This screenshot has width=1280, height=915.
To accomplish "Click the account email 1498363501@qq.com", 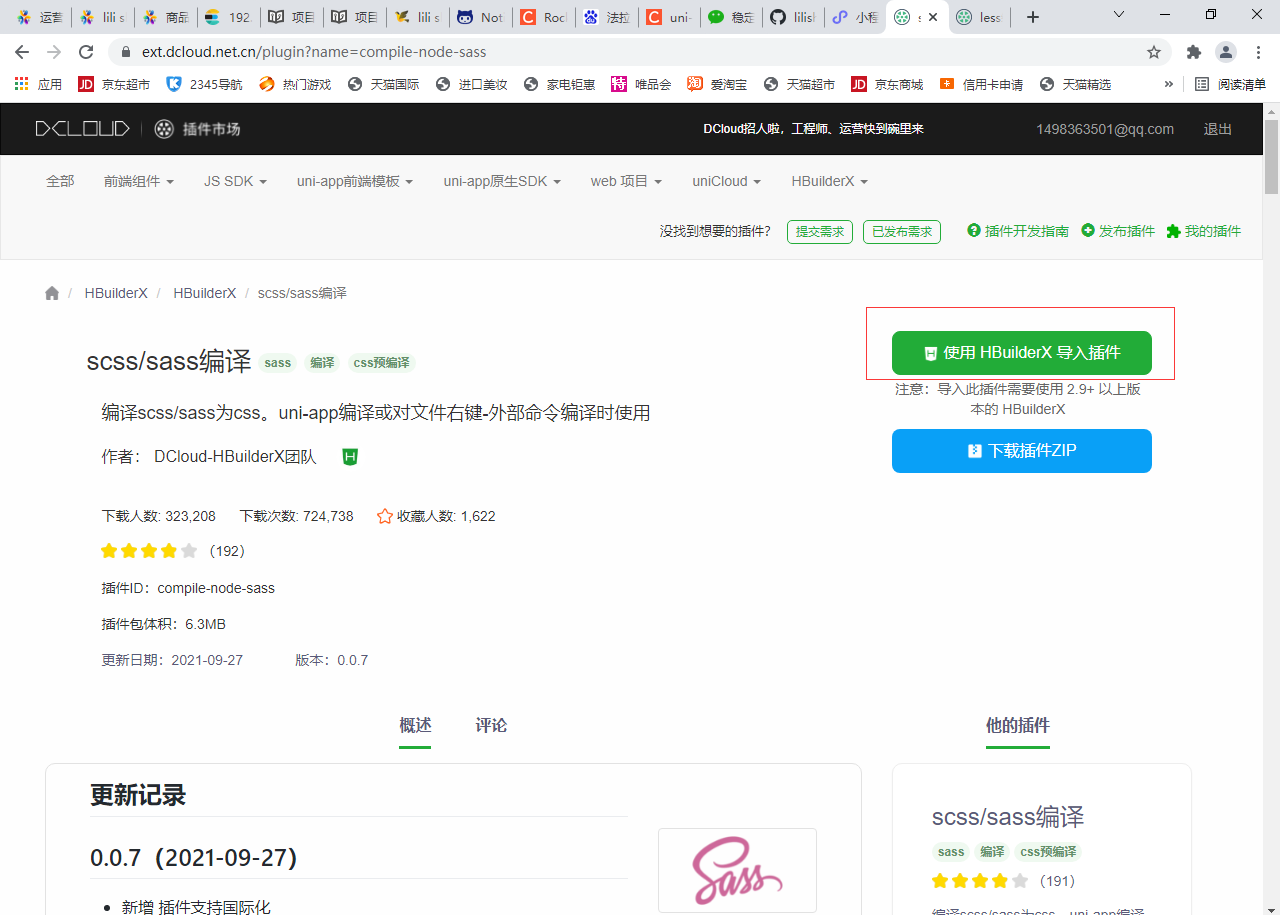I will [1105, 129].
